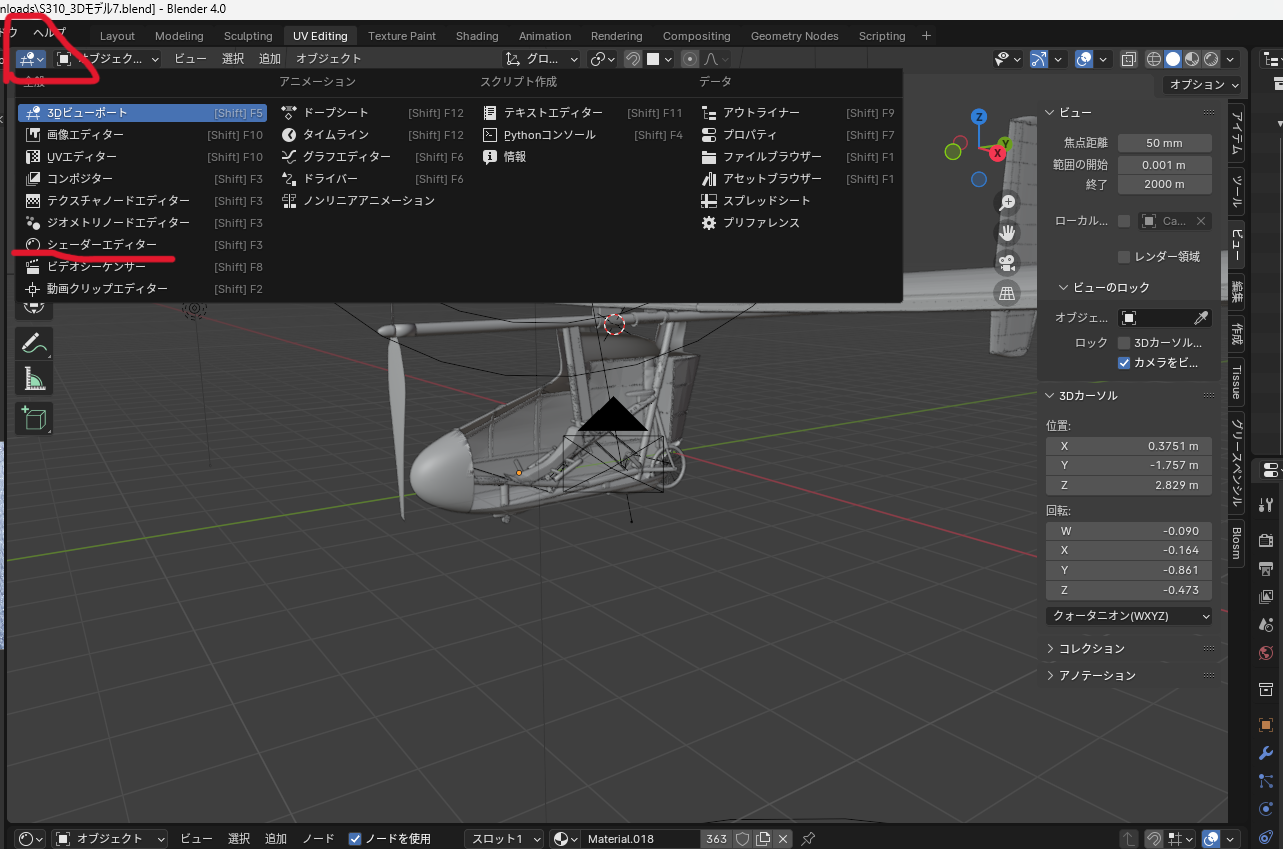Switch to the Layout workspace tab
The image size is (1283, 849).
[118, 36]
